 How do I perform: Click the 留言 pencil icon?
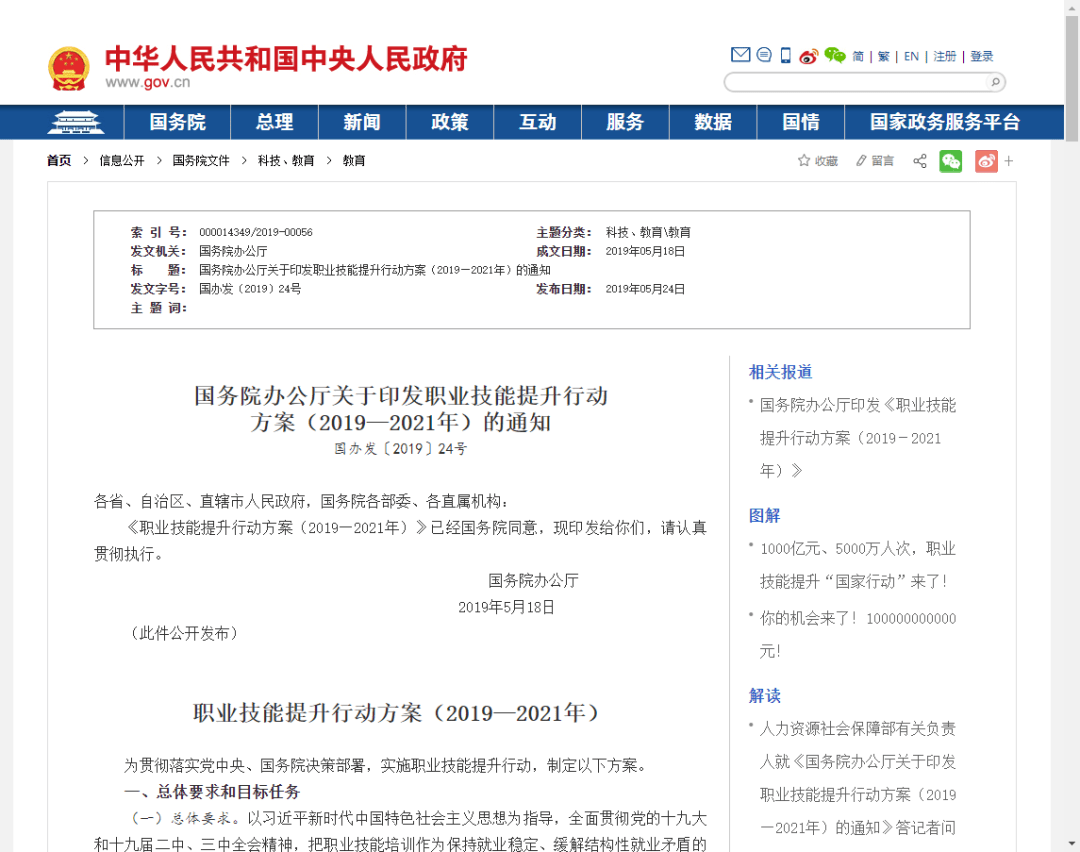point(861,160)
